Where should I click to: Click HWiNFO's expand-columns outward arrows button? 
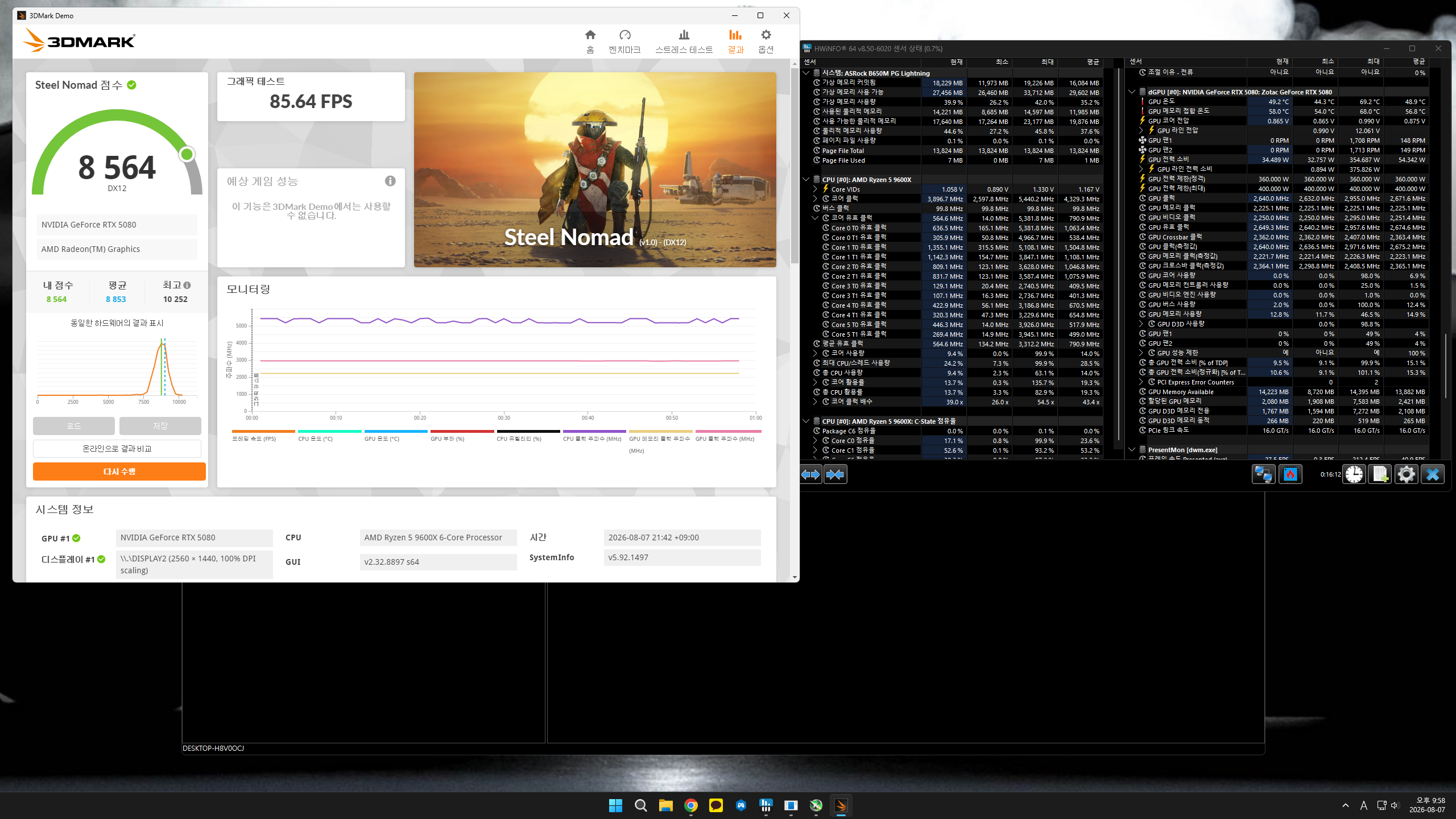click(x=811, y=474)
